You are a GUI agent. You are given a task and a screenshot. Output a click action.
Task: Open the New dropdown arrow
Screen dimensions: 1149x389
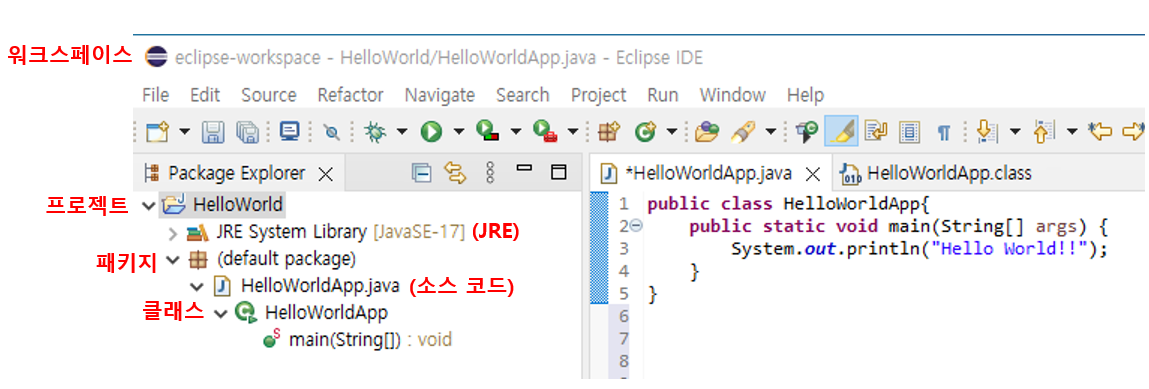pos(185,132)
